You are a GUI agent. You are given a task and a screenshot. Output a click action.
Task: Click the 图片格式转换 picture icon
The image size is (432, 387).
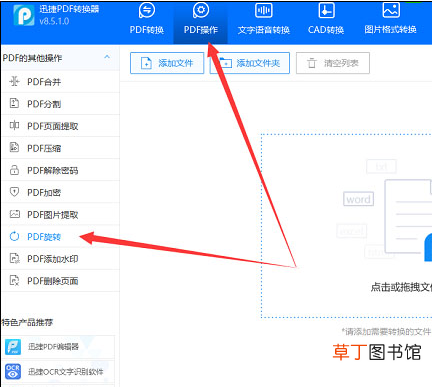tap(391, 10)
